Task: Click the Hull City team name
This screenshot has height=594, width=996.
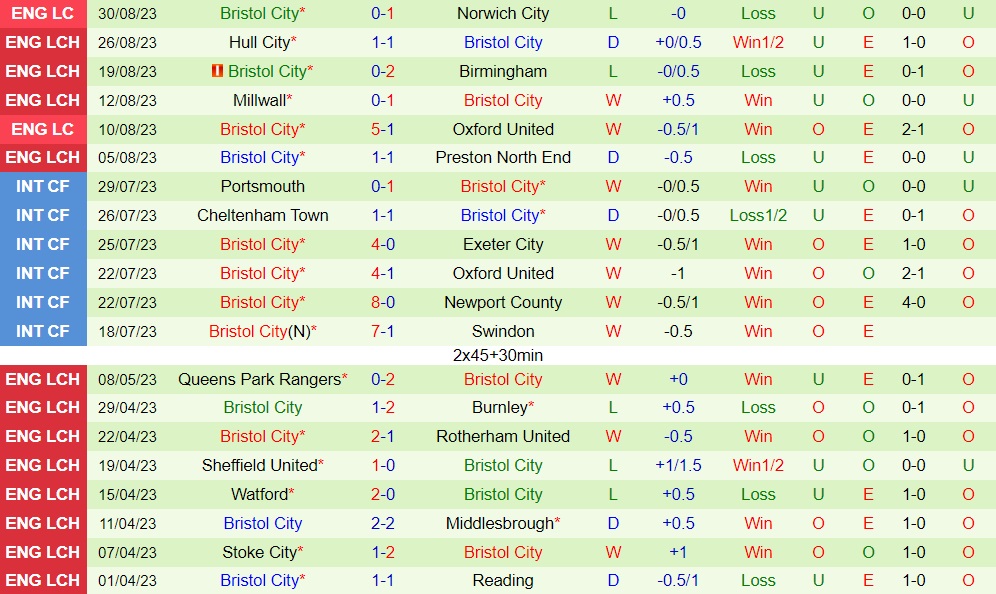Action: point(259,43)
